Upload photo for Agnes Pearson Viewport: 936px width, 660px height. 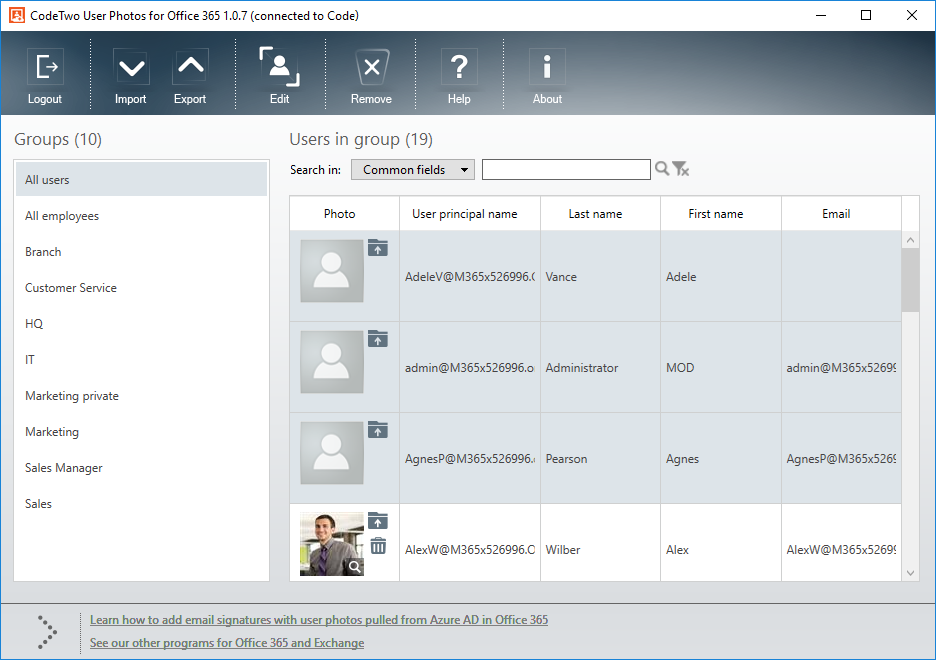click(x=378, y=430)
